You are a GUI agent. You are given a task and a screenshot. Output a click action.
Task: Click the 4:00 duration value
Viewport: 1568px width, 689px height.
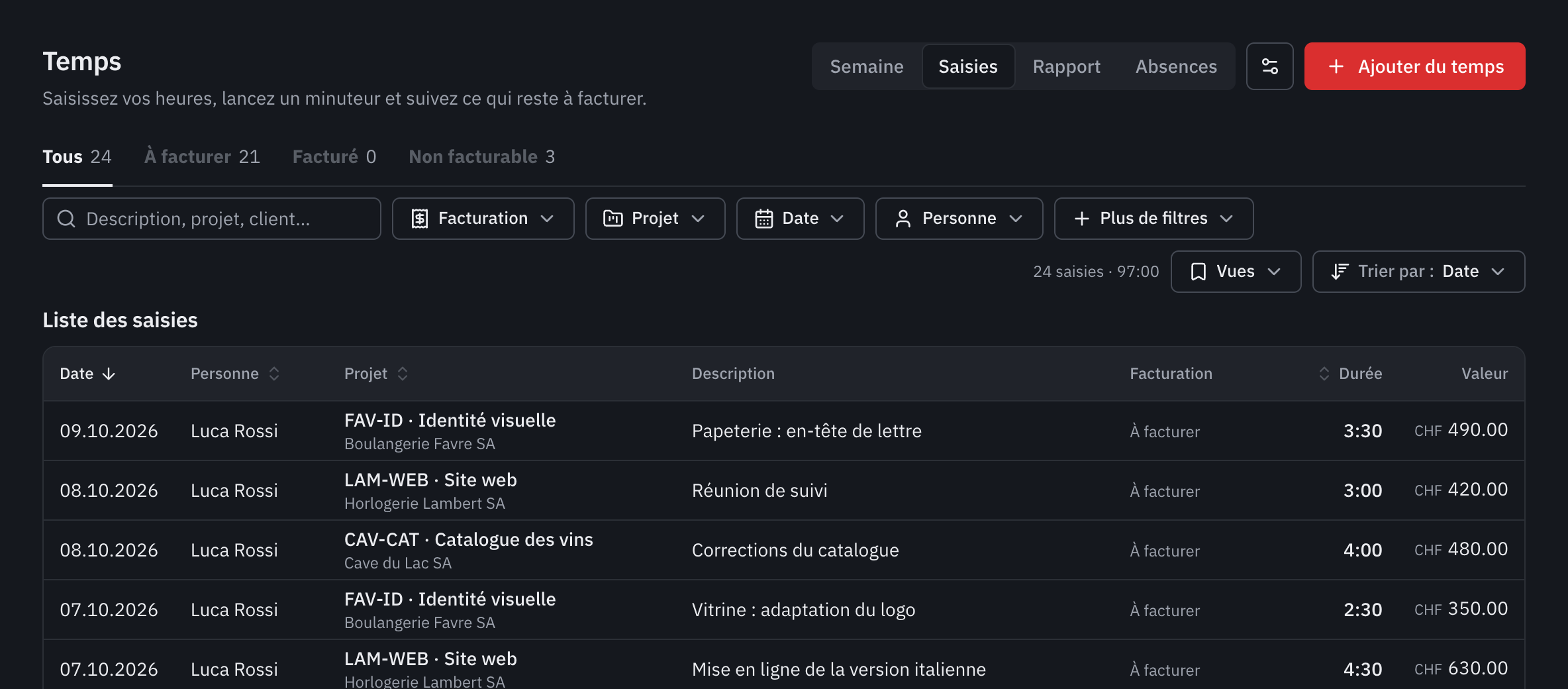1363,551
